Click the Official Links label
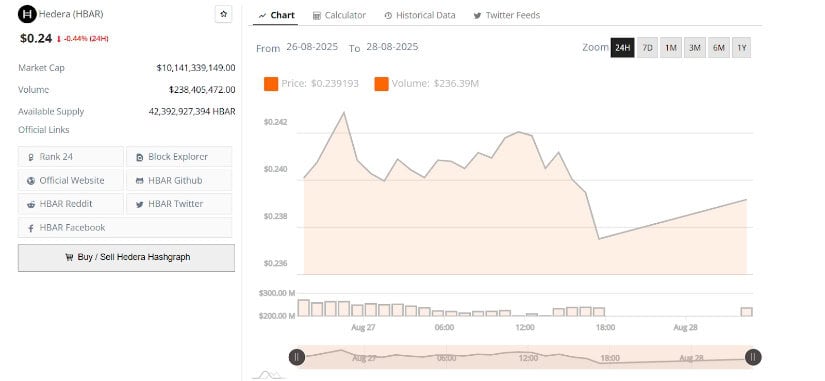The height and width of the screenshot is (381, 825). pyautogui.click(x=44, y=130)
